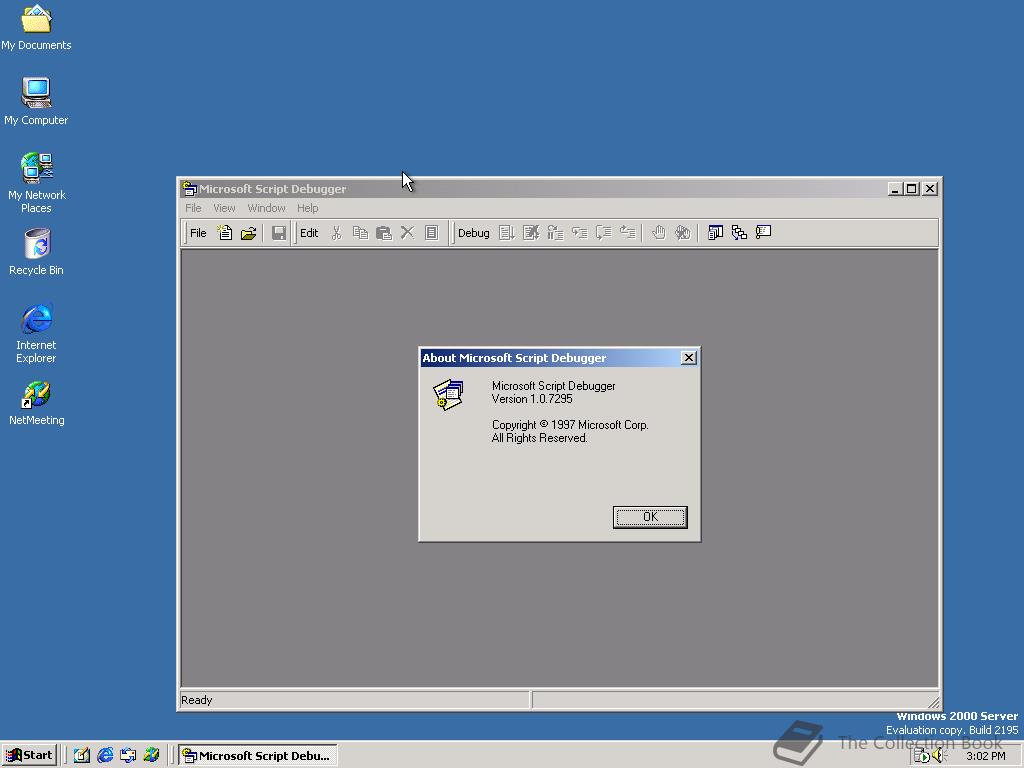This screenshot has width=1024, height=768.
Task: Click the 3:02 PM taskbar clock
Action: (x=985, y=756)
